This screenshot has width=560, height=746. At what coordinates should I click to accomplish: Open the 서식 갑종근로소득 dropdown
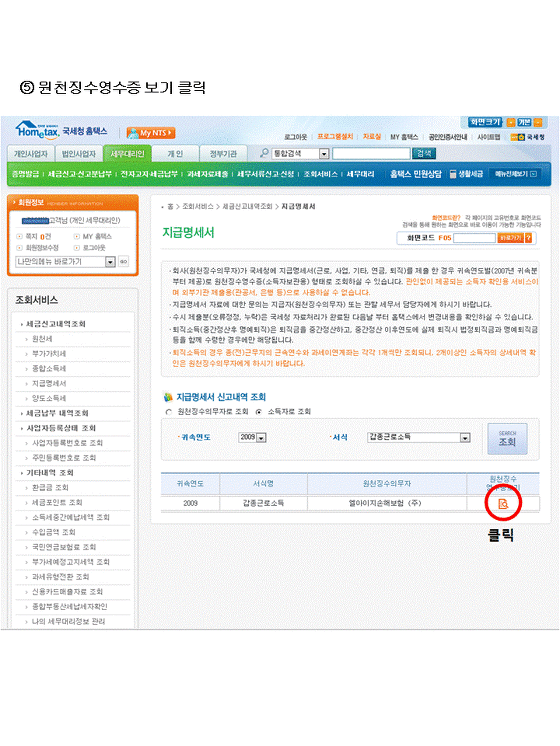419,437
